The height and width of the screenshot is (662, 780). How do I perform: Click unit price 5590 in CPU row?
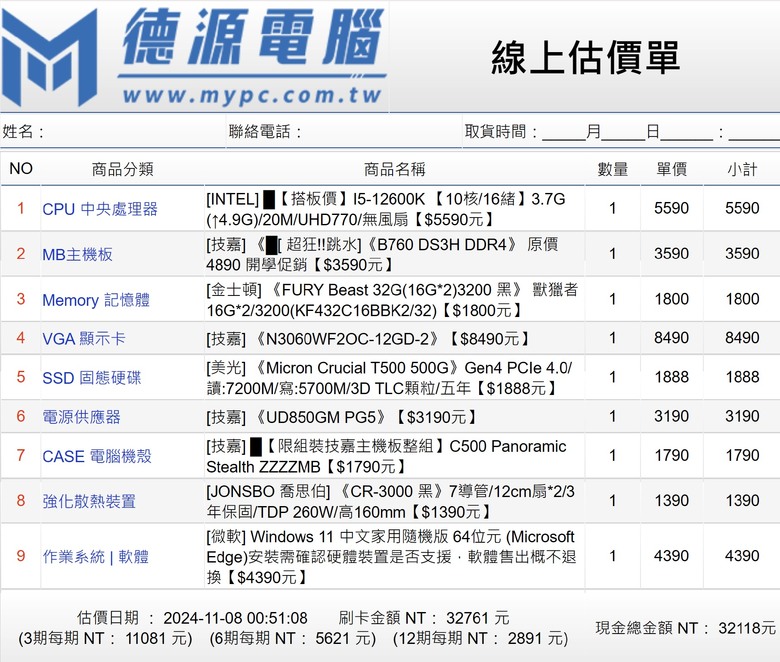pyautogui.click(x=672, y=208)
